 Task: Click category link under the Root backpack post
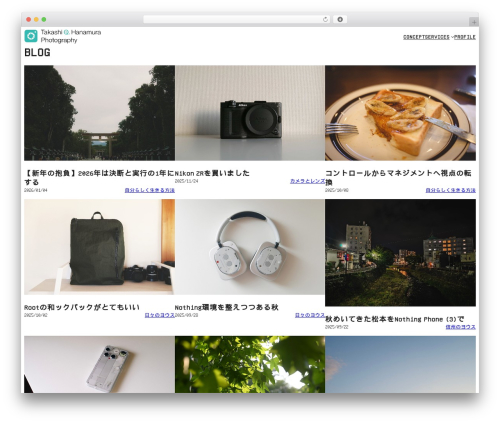click(160, 315)
